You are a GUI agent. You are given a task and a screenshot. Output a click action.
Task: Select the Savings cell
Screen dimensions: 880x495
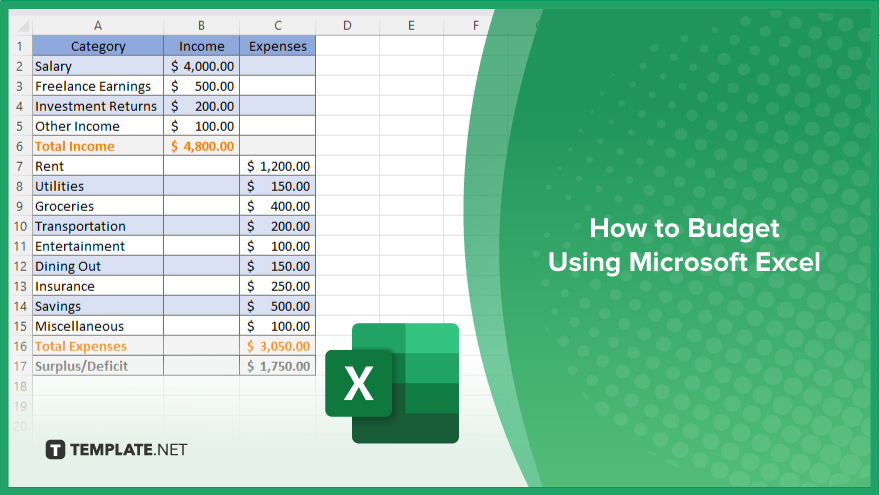98,306
